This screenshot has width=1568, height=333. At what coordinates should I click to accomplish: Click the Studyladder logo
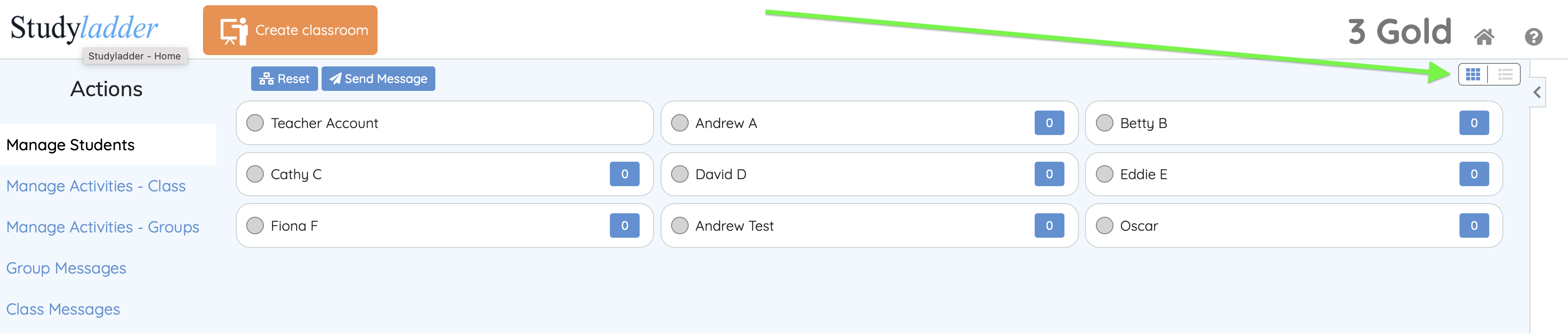(84, 28)
